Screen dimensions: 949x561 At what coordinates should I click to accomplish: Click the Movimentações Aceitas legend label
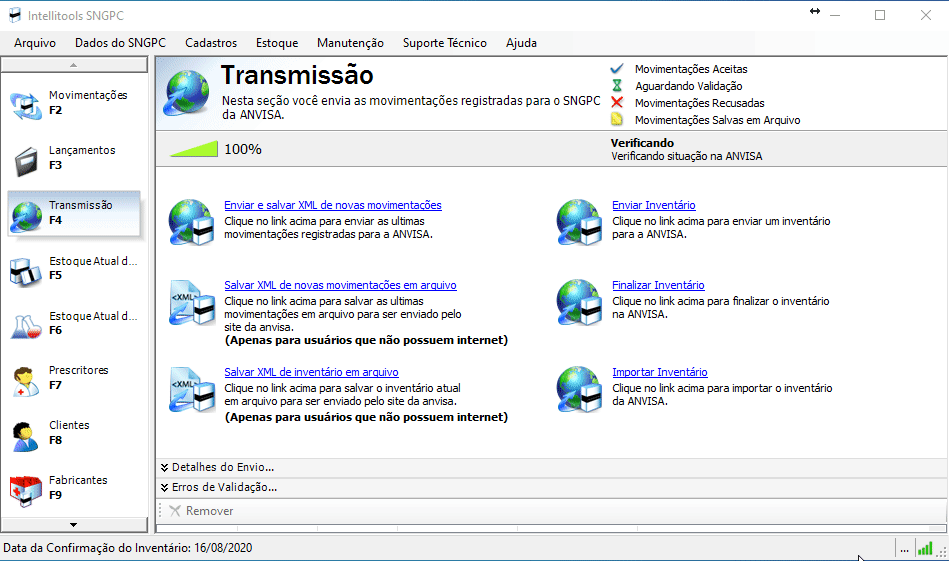tap(691, 69)
